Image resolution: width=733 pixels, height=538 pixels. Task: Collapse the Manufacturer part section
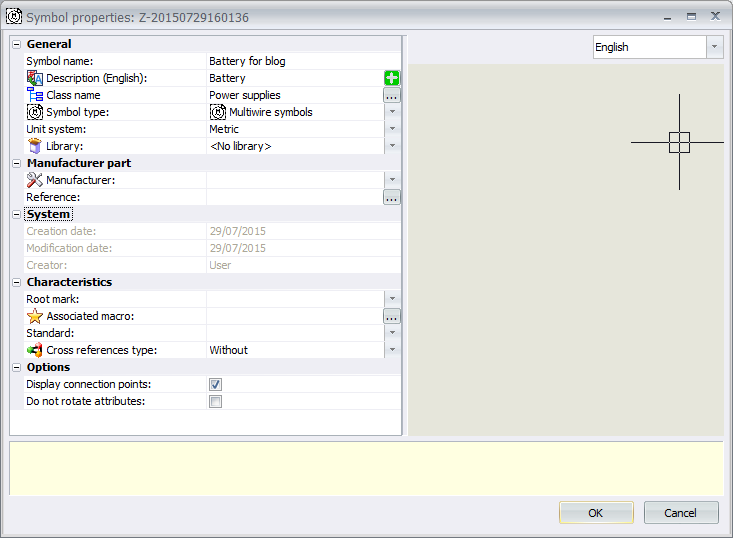16,163
